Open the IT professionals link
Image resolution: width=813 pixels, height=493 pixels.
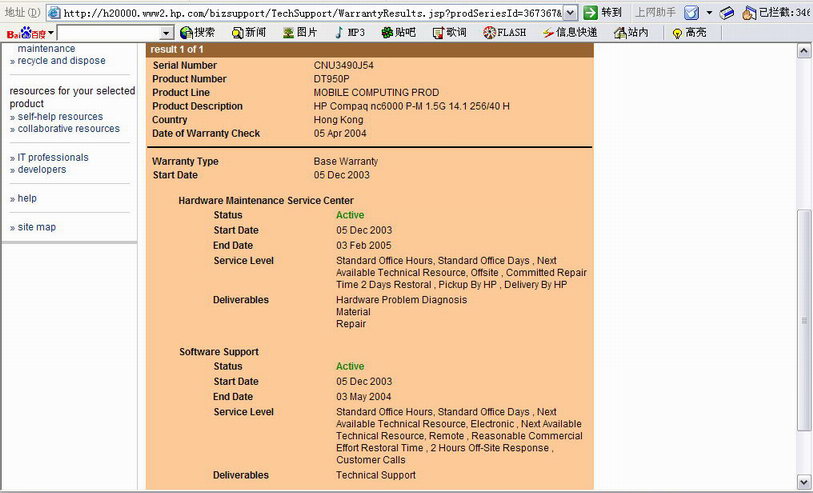(53, 157)
